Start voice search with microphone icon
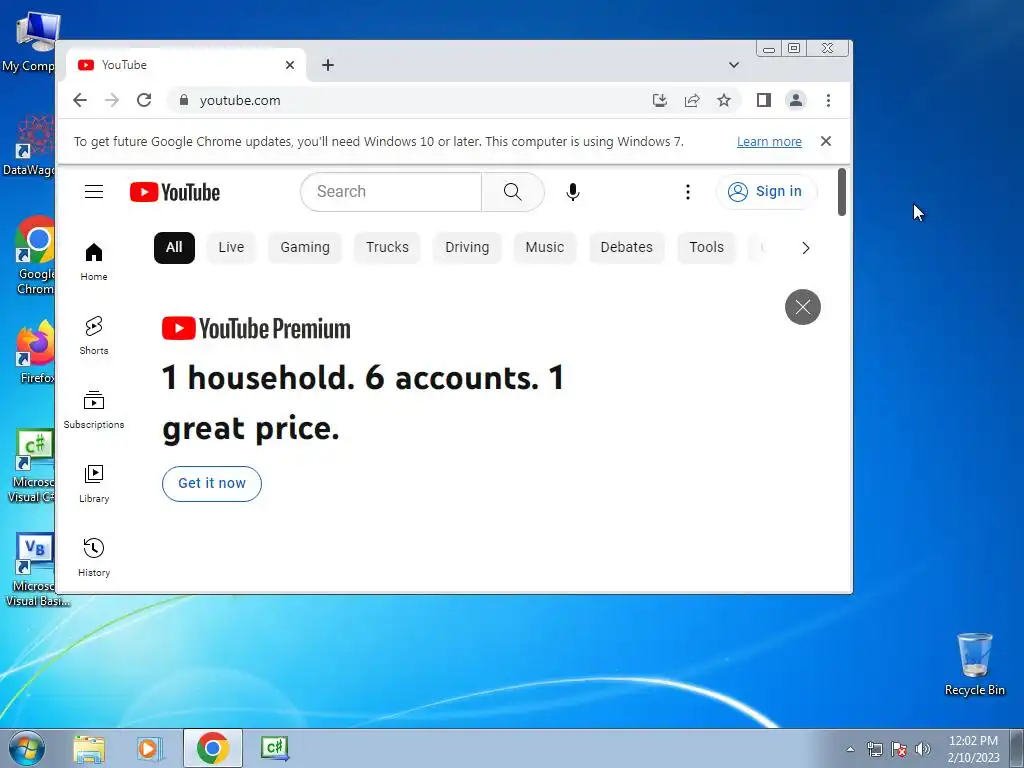 [x=573, y=191]
